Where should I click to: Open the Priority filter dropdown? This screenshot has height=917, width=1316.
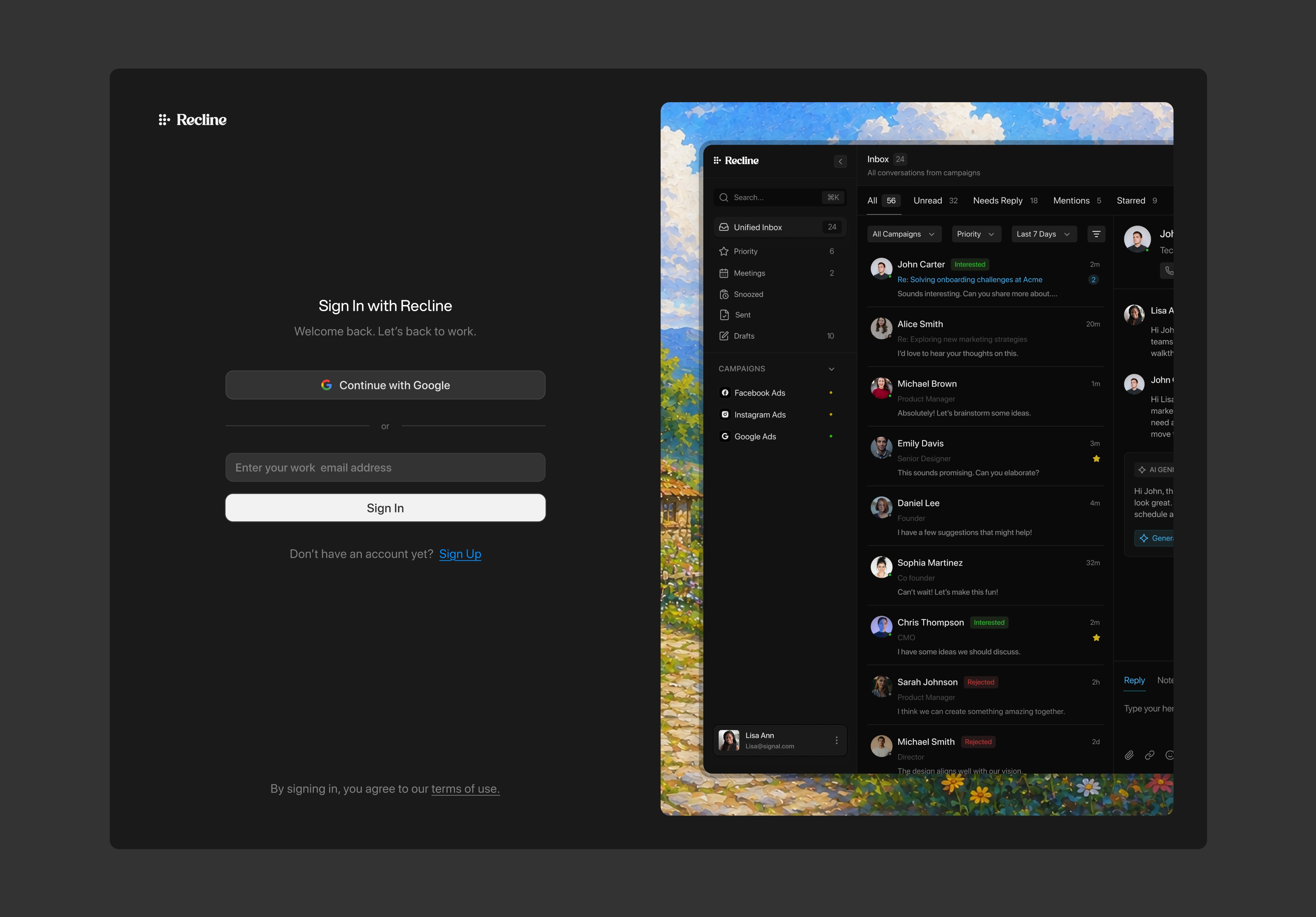pyautogui.click(x=976, y=234)
